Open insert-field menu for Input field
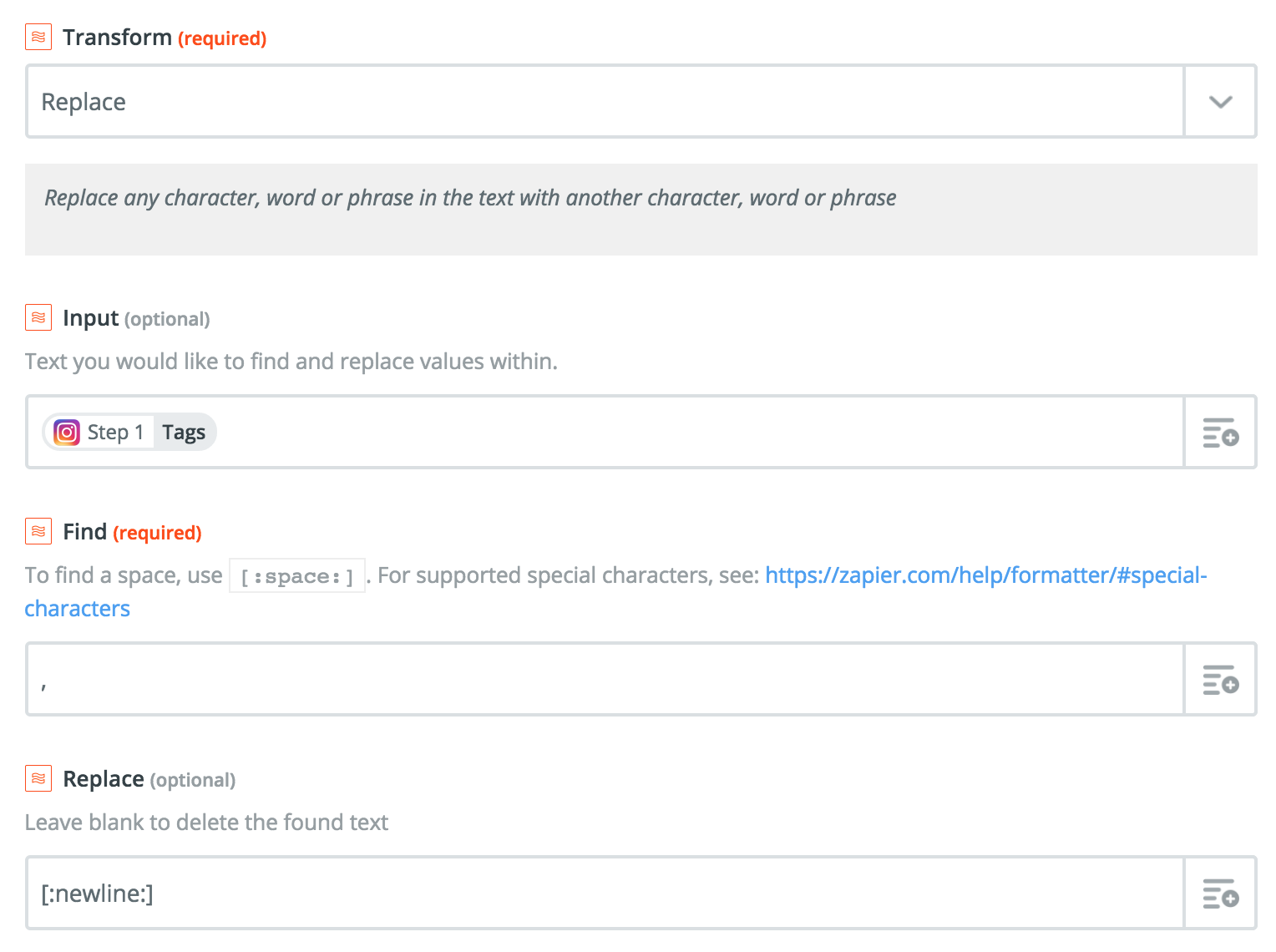The image size is (1276, 952). click(1220, 433)
